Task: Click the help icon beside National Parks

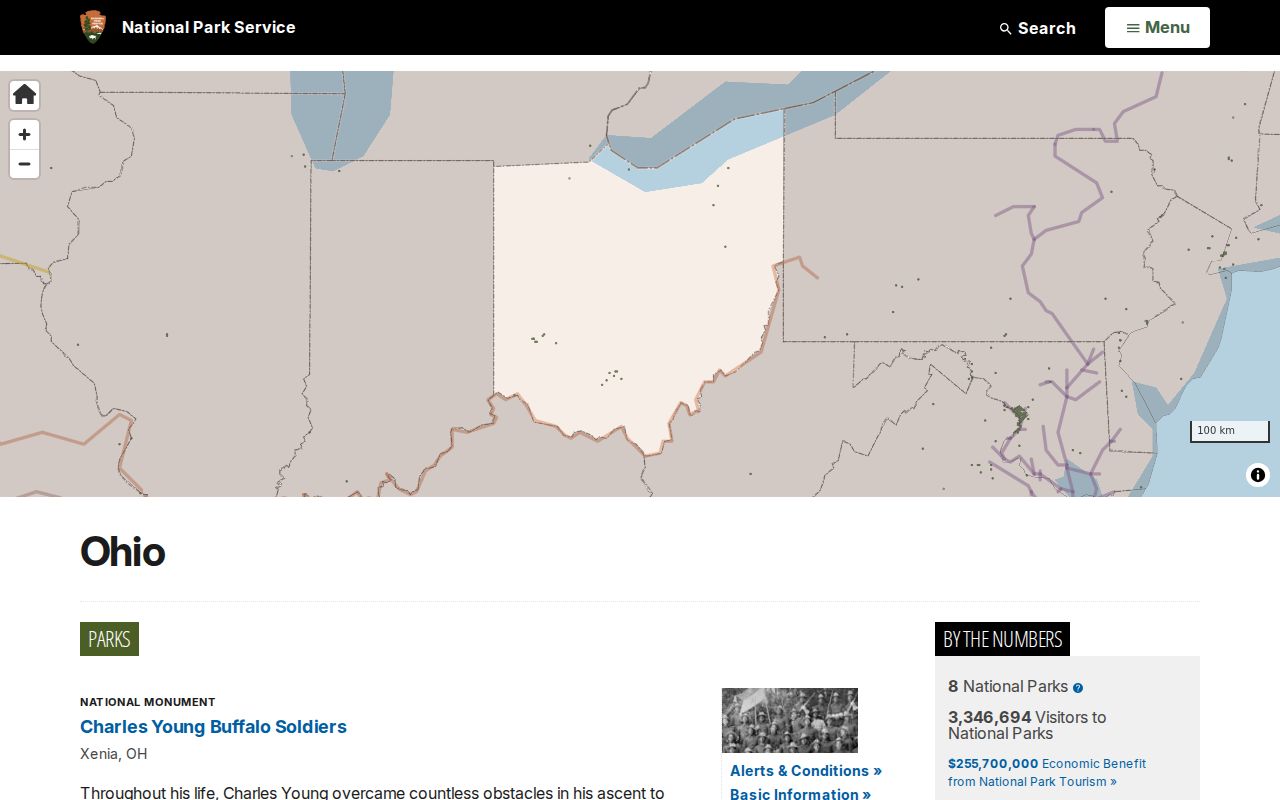Action: pyautogui.click(x=1078, y=688)
